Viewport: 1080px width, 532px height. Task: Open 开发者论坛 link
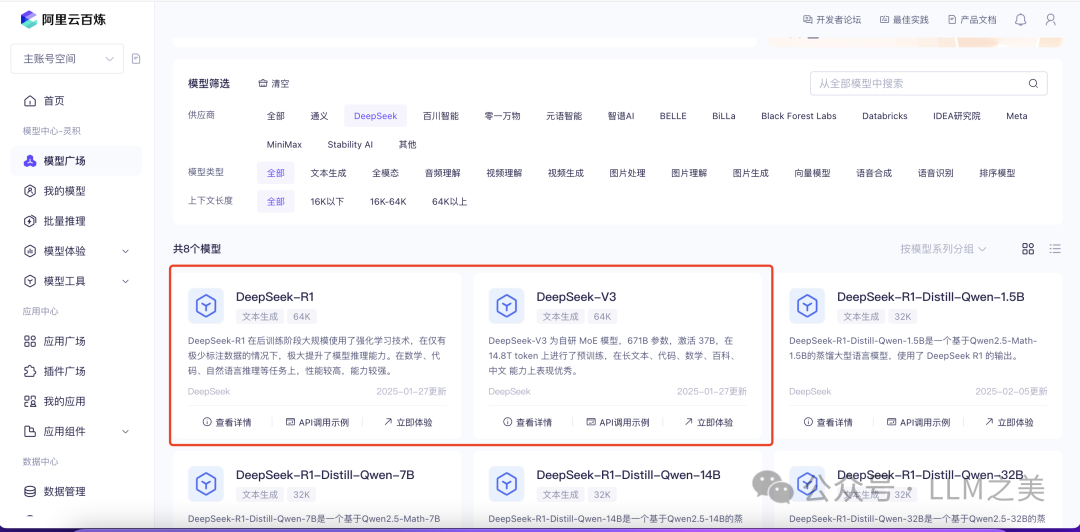click(x=832, y=19)
